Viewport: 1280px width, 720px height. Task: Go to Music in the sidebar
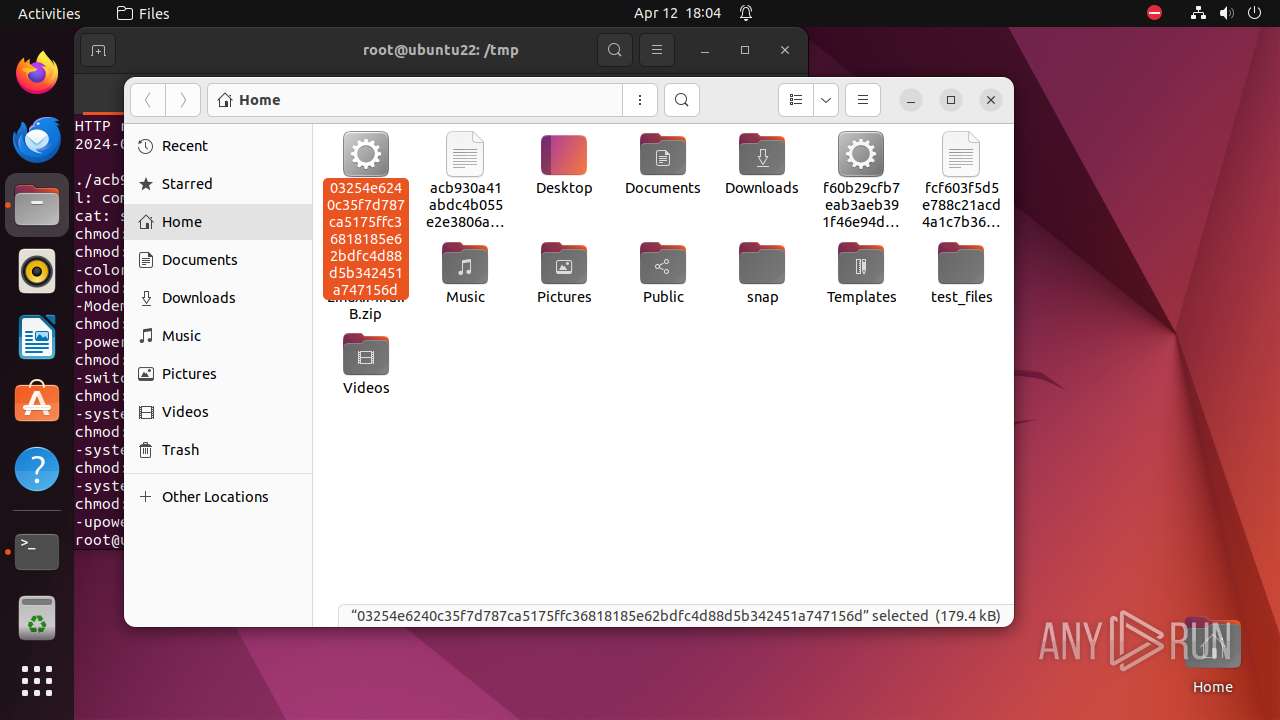(218, 336)
